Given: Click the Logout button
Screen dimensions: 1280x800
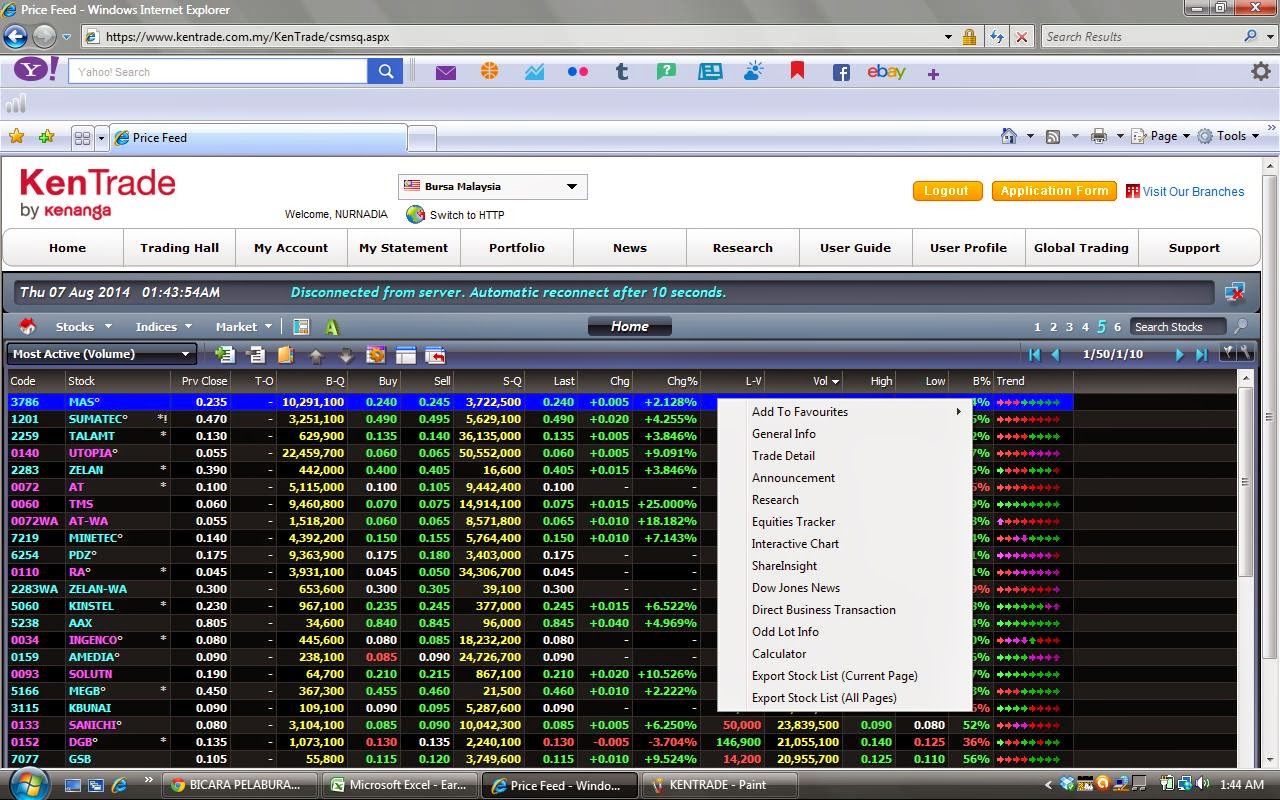Looking at the screenshot, I should point(946,189).
